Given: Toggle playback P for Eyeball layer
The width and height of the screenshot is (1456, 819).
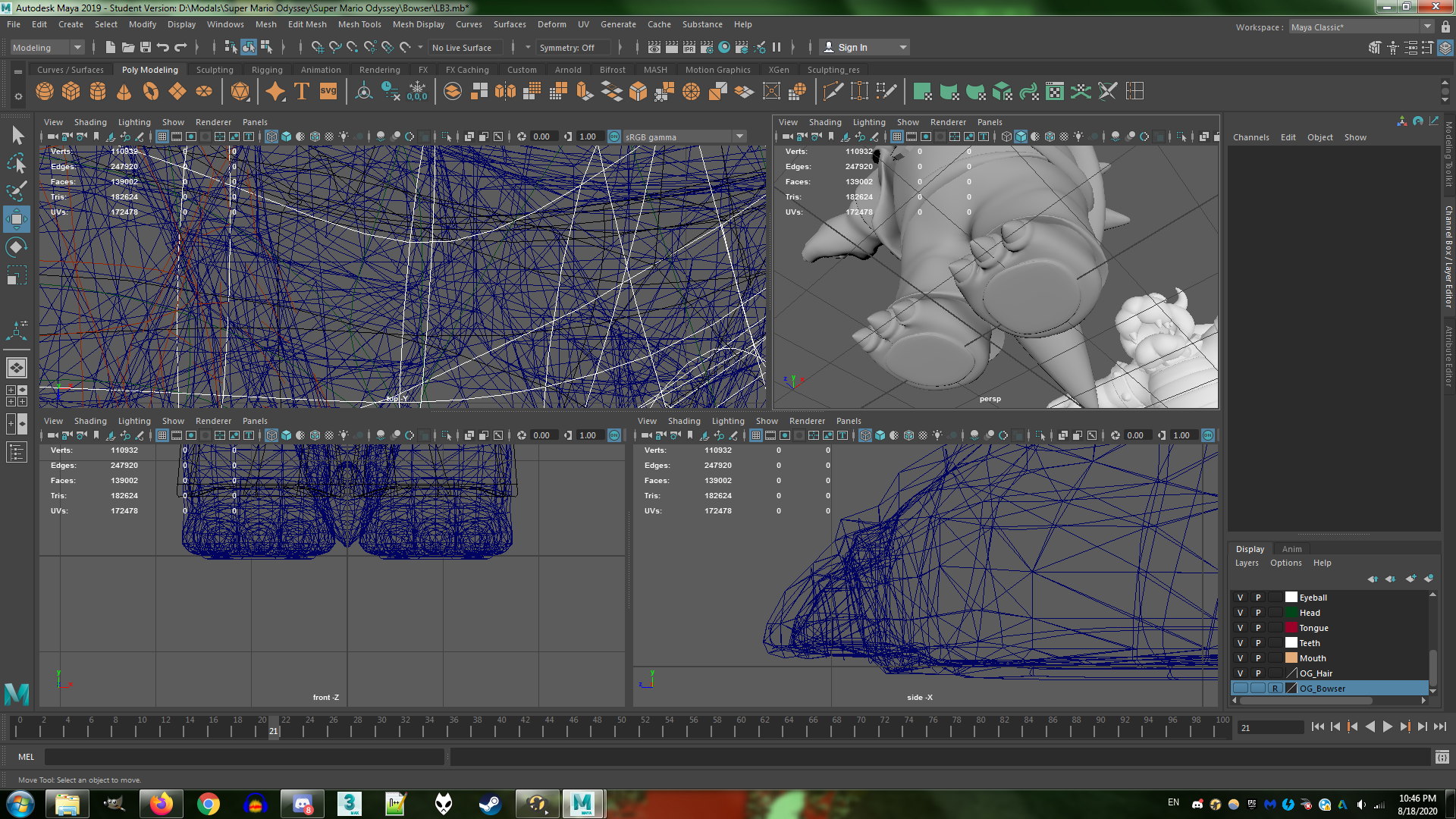Looking at the screenshot, I should [x=1258, y=598].
